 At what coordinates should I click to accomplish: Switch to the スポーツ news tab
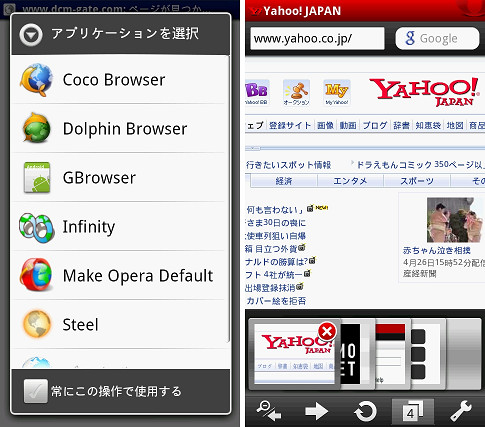(417, 181)
